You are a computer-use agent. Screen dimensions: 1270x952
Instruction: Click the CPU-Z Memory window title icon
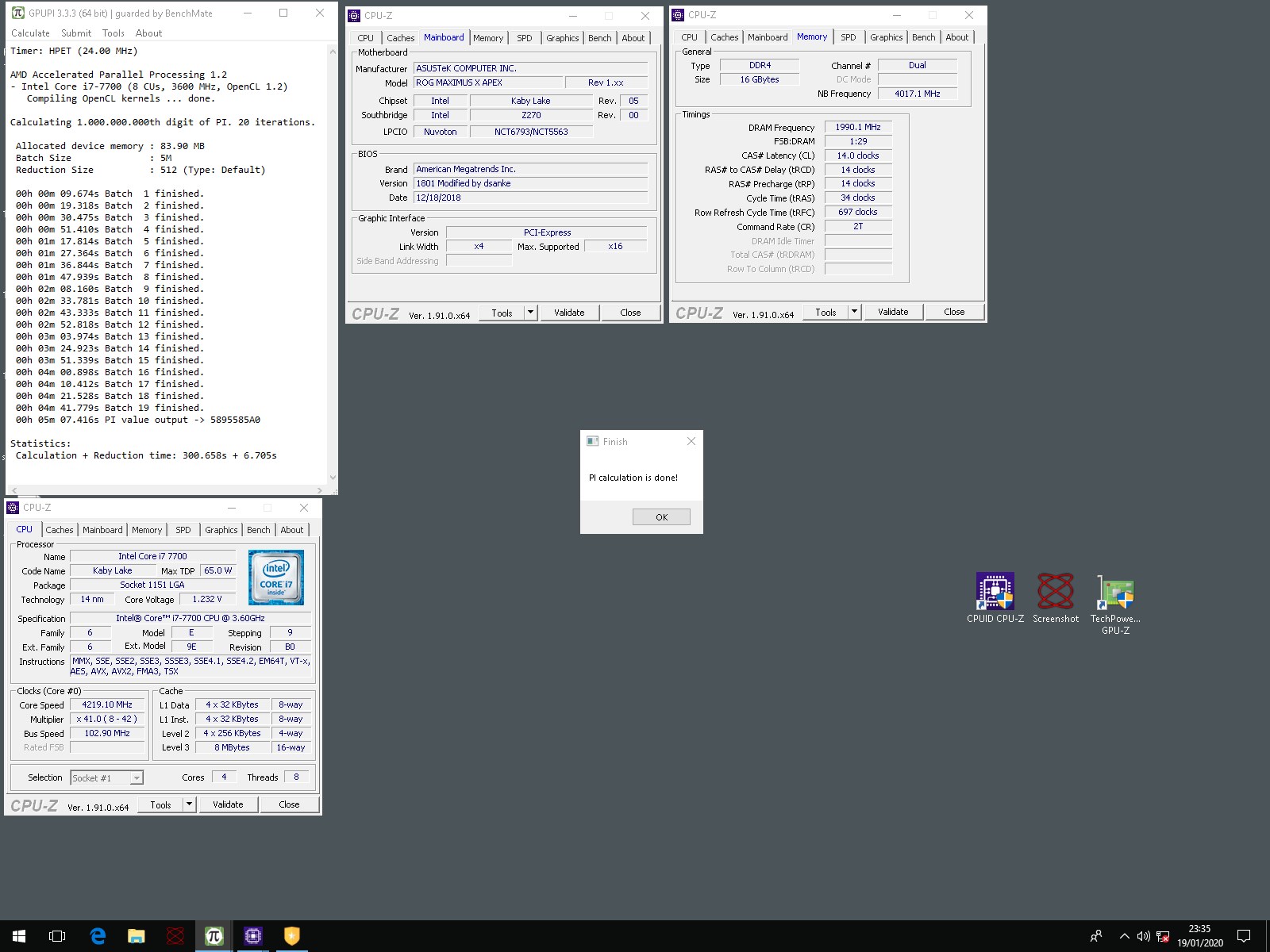(678, 14)
